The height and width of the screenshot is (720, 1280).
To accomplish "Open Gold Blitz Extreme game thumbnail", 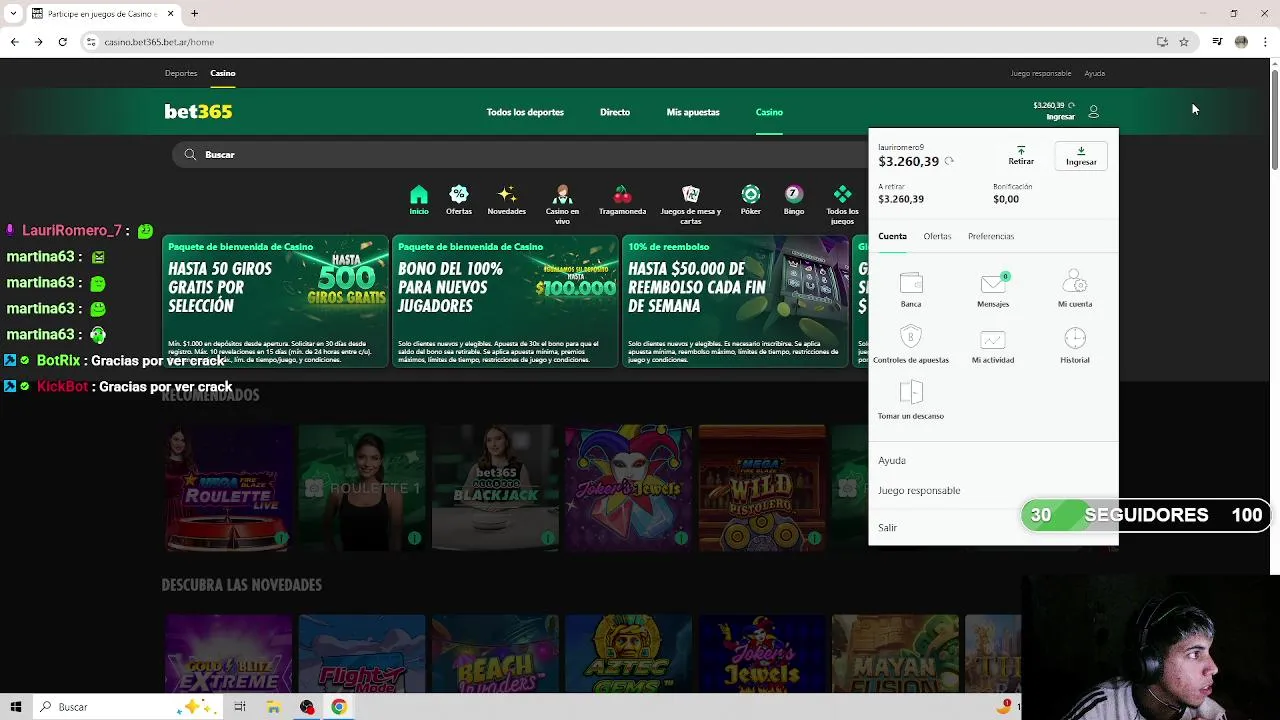I will point(228,654).
